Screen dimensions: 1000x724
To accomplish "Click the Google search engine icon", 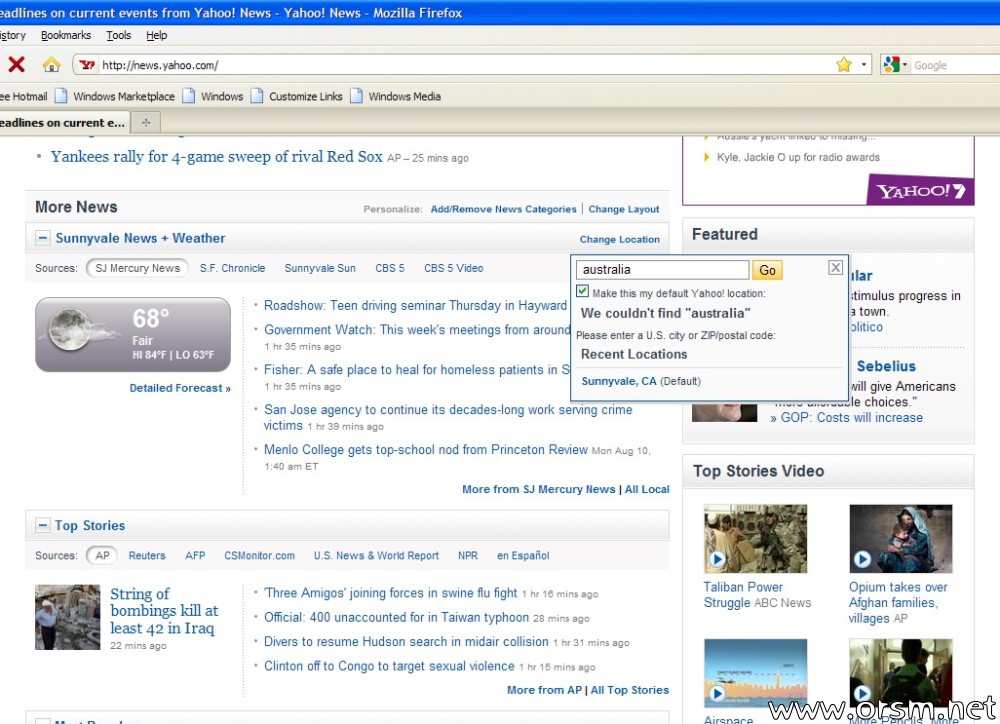I will (x=891, y=64).
